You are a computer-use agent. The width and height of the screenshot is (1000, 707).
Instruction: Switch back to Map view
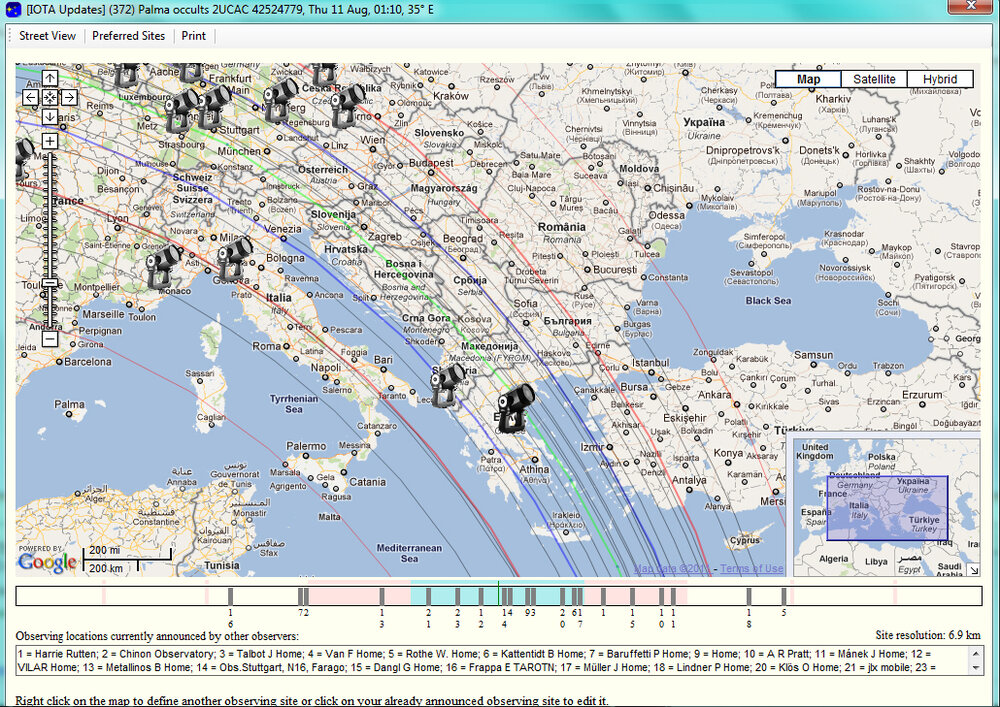pos(808,78)
